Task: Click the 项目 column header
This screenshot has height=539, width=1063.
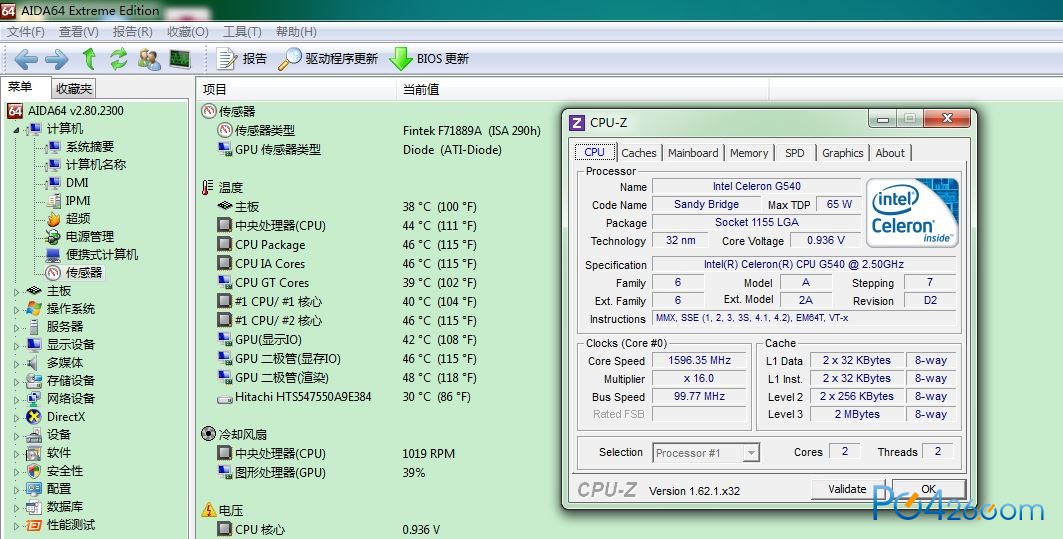Action: tap(296, 89)
